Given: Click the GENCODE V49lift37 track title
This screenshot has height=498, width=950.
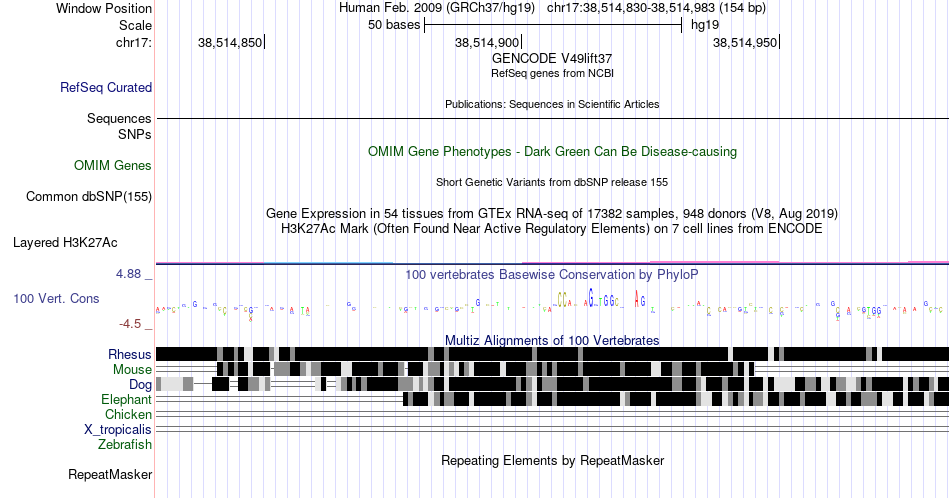Looking at the screenshot, I should (x=552, y=59).
